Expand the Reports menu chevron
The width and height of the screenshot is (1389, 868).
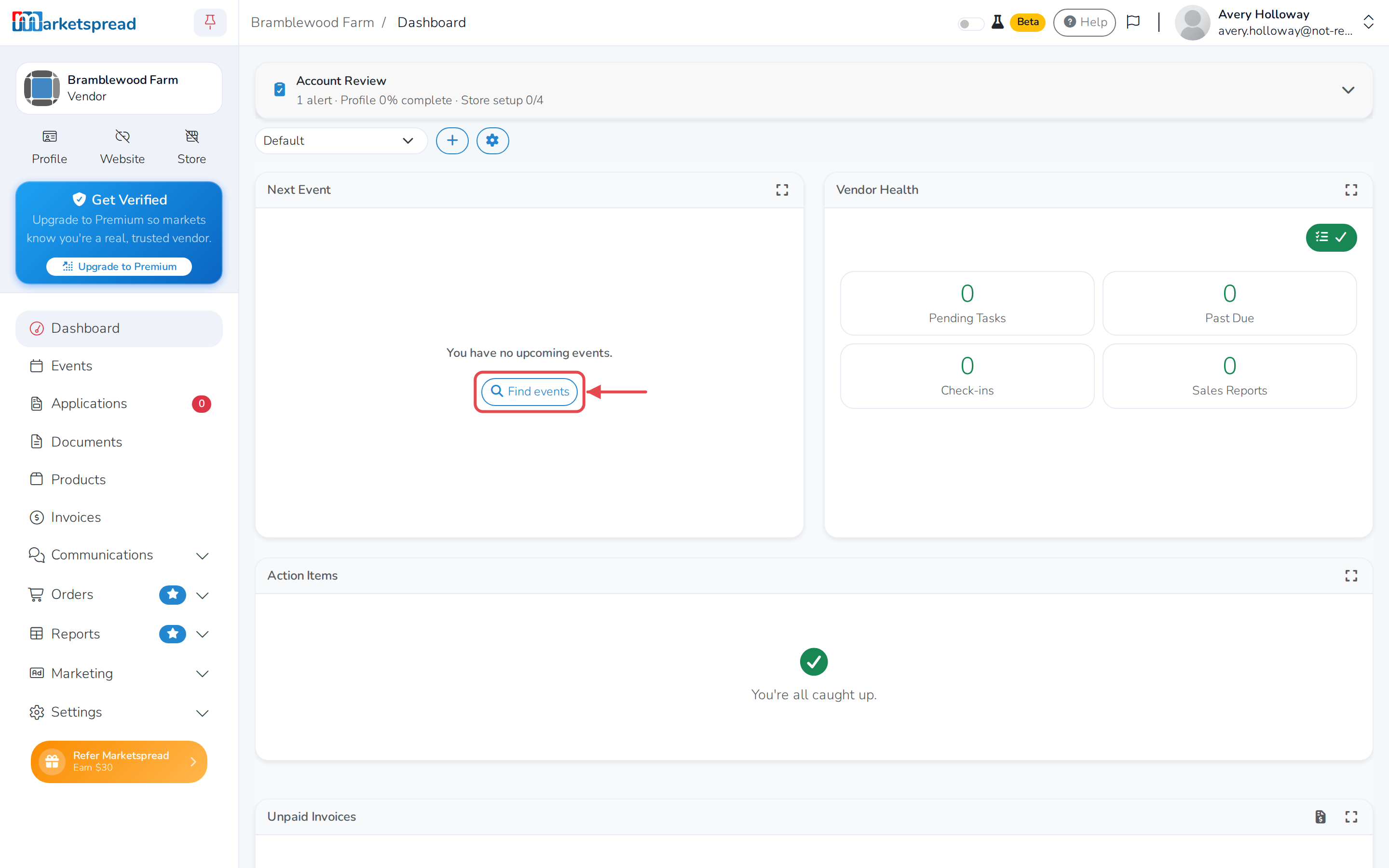(x=202, y=634)
